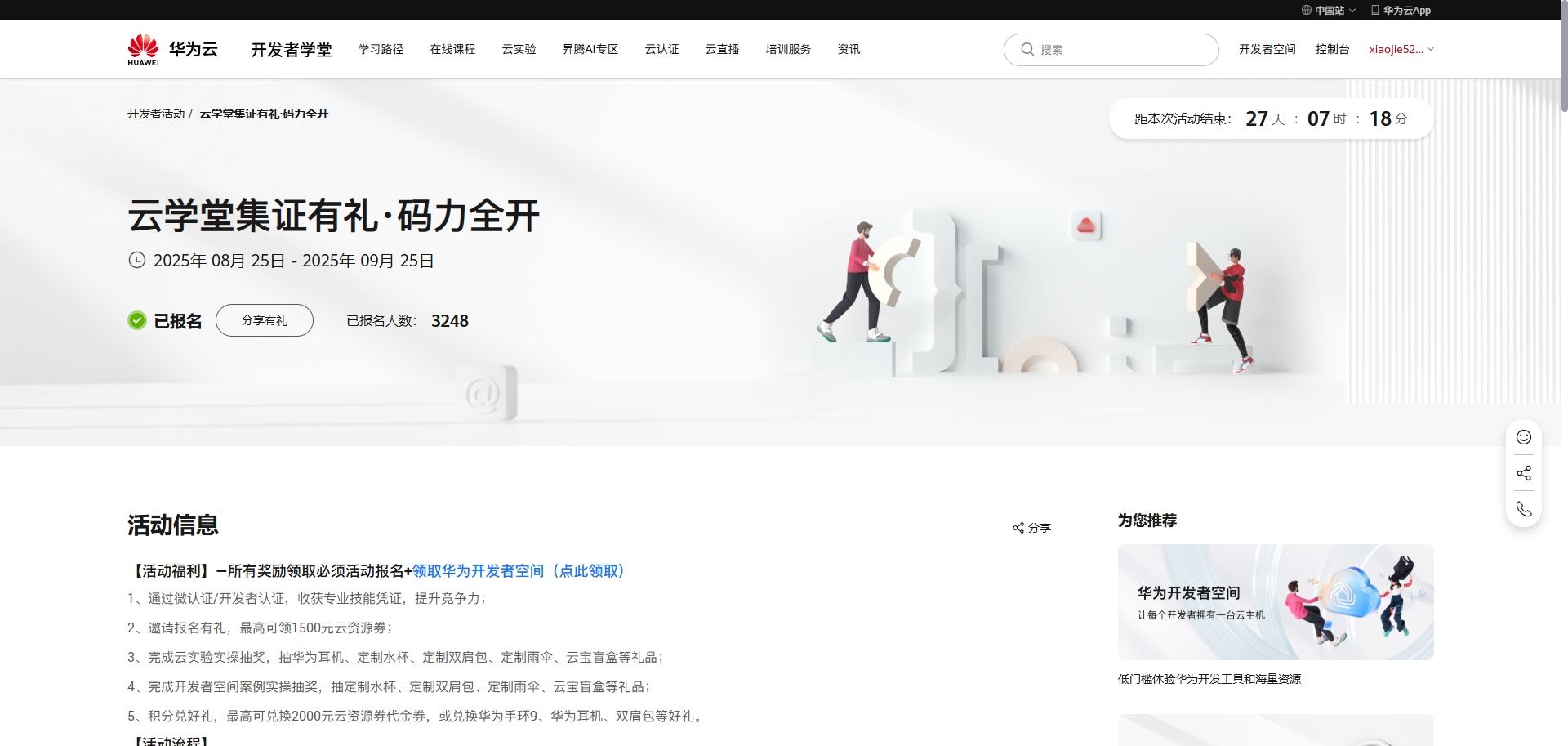Click the search input field
Image resolution: width=1568 pixels, height=746 pixels.
(x=1111, y=49)
